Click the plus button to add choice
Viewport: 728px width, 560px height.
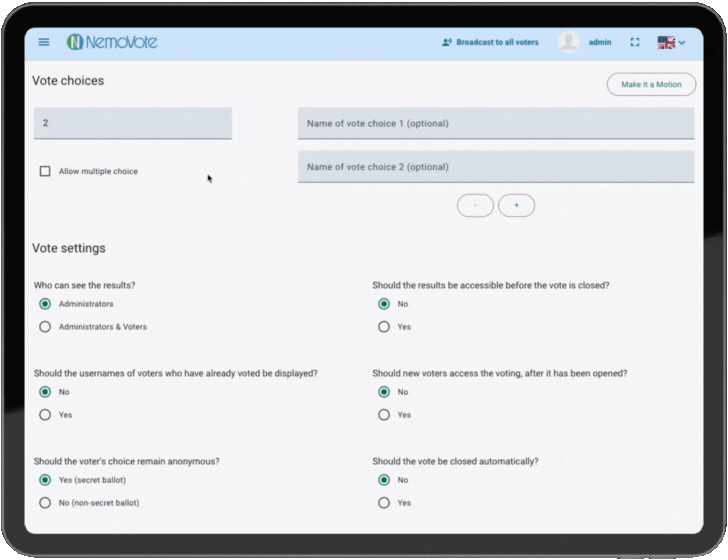point(516,205)
